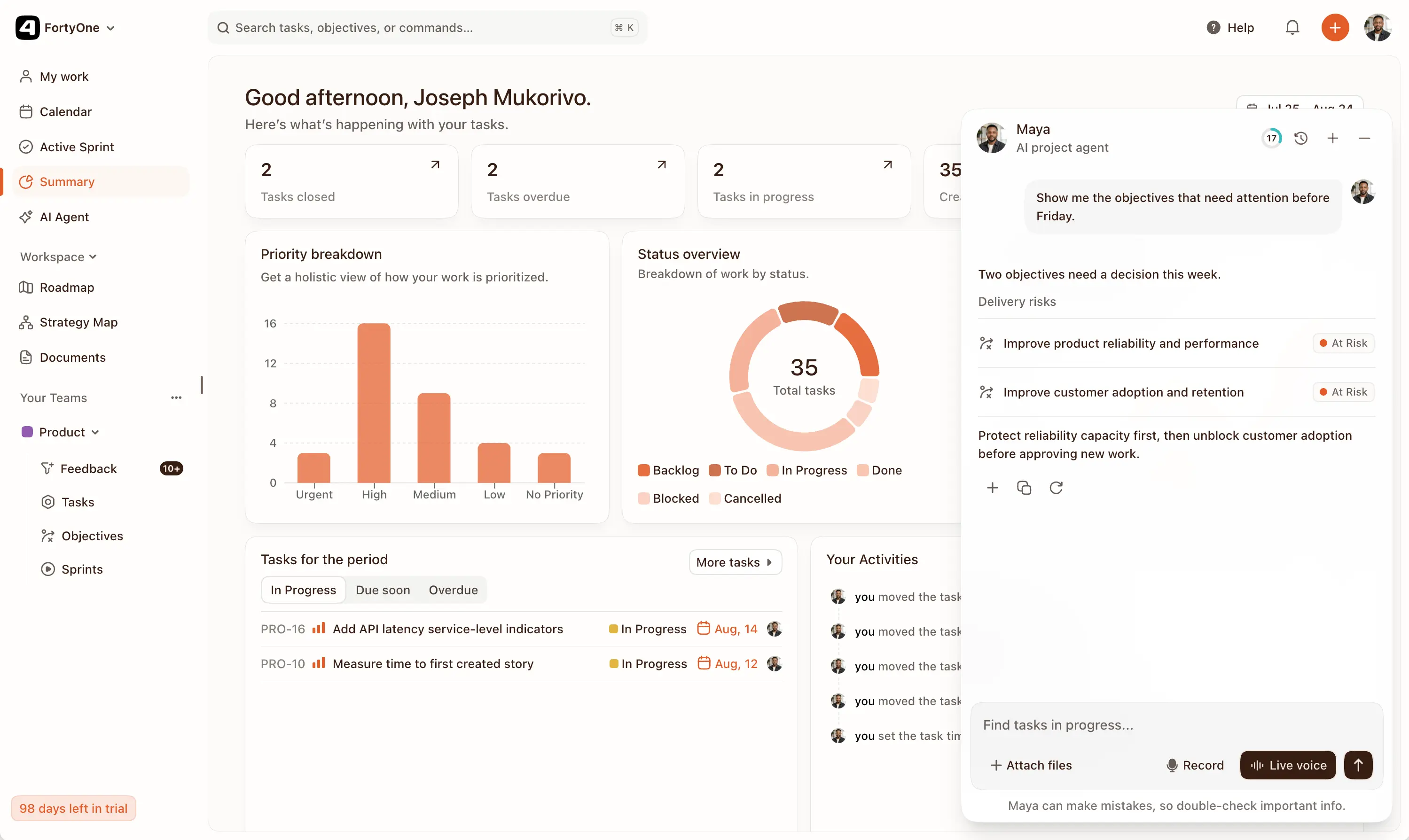
Task: Go to My work page
Action: pos(101,77)
